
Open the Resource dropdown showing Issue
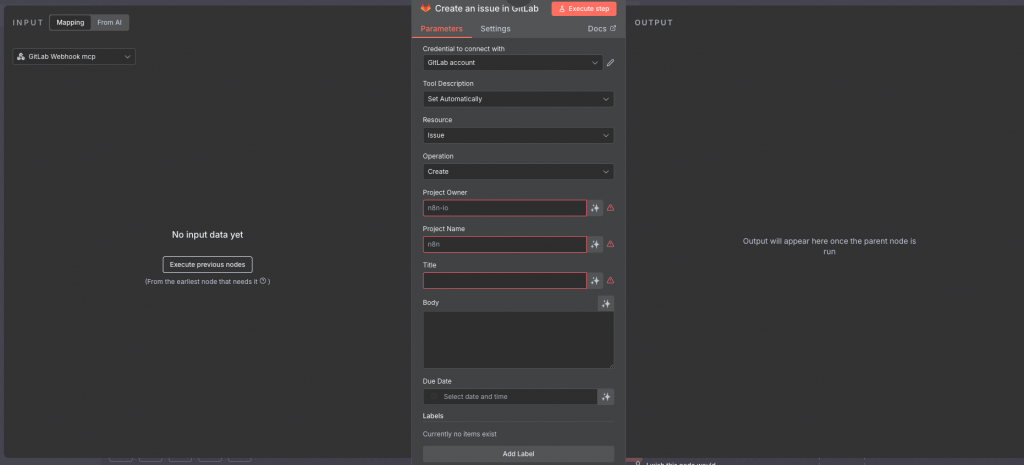(x=518, y=135)
